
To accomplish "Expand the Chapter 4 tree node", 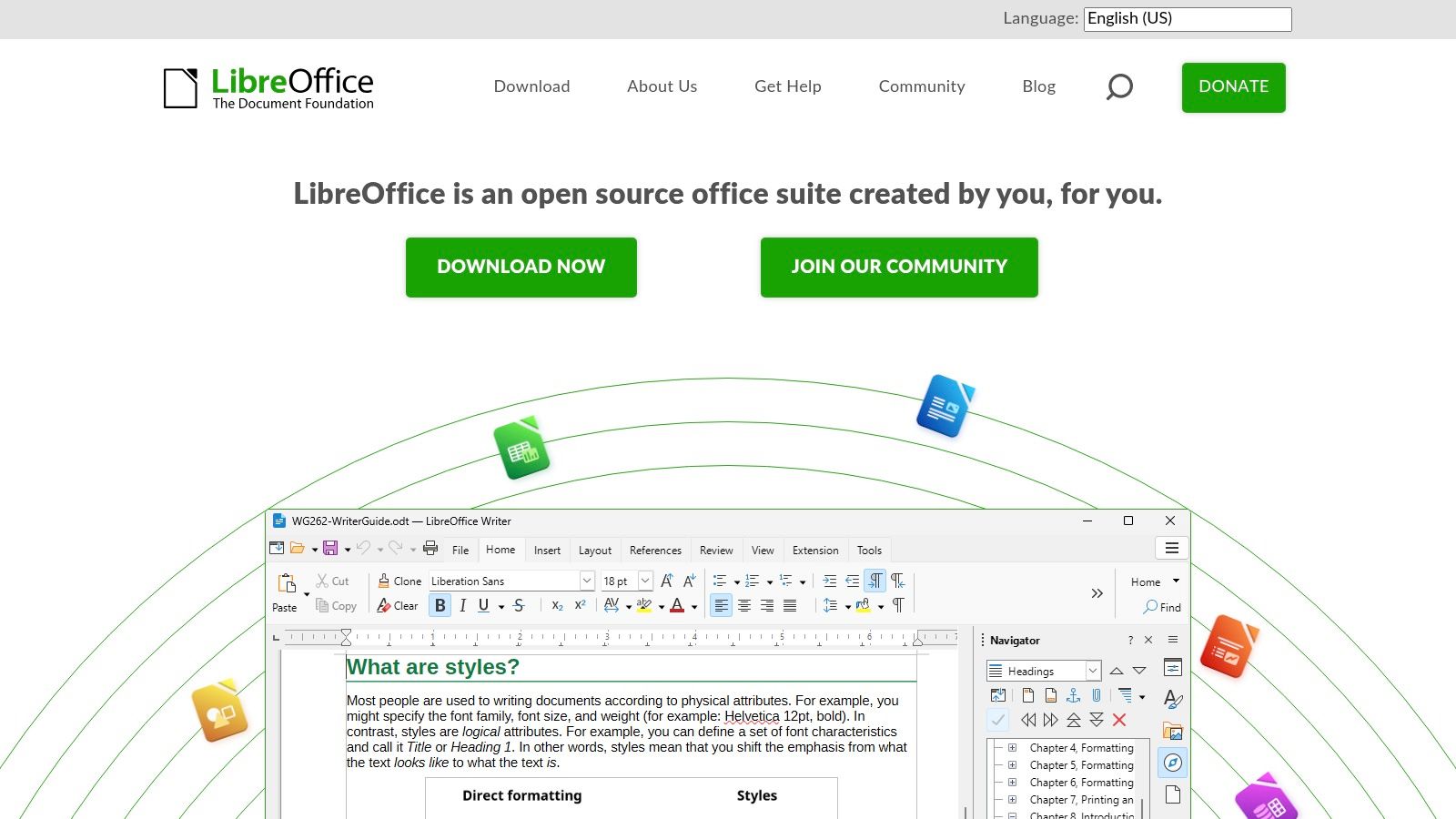I will (1012, 748).
